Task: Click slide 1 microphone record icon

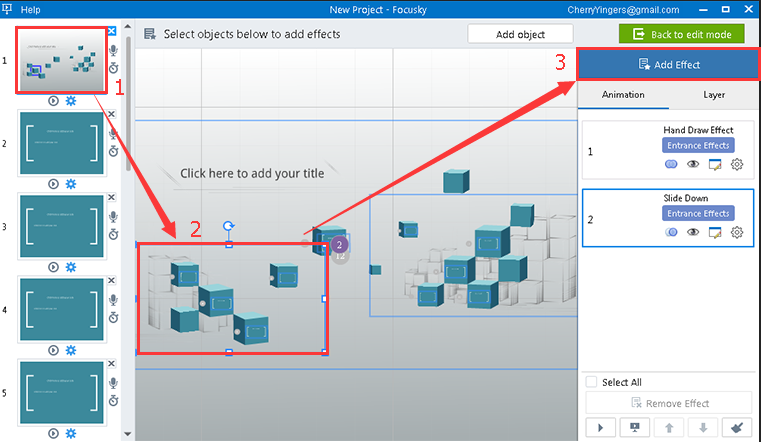Action: coord(113,50)
